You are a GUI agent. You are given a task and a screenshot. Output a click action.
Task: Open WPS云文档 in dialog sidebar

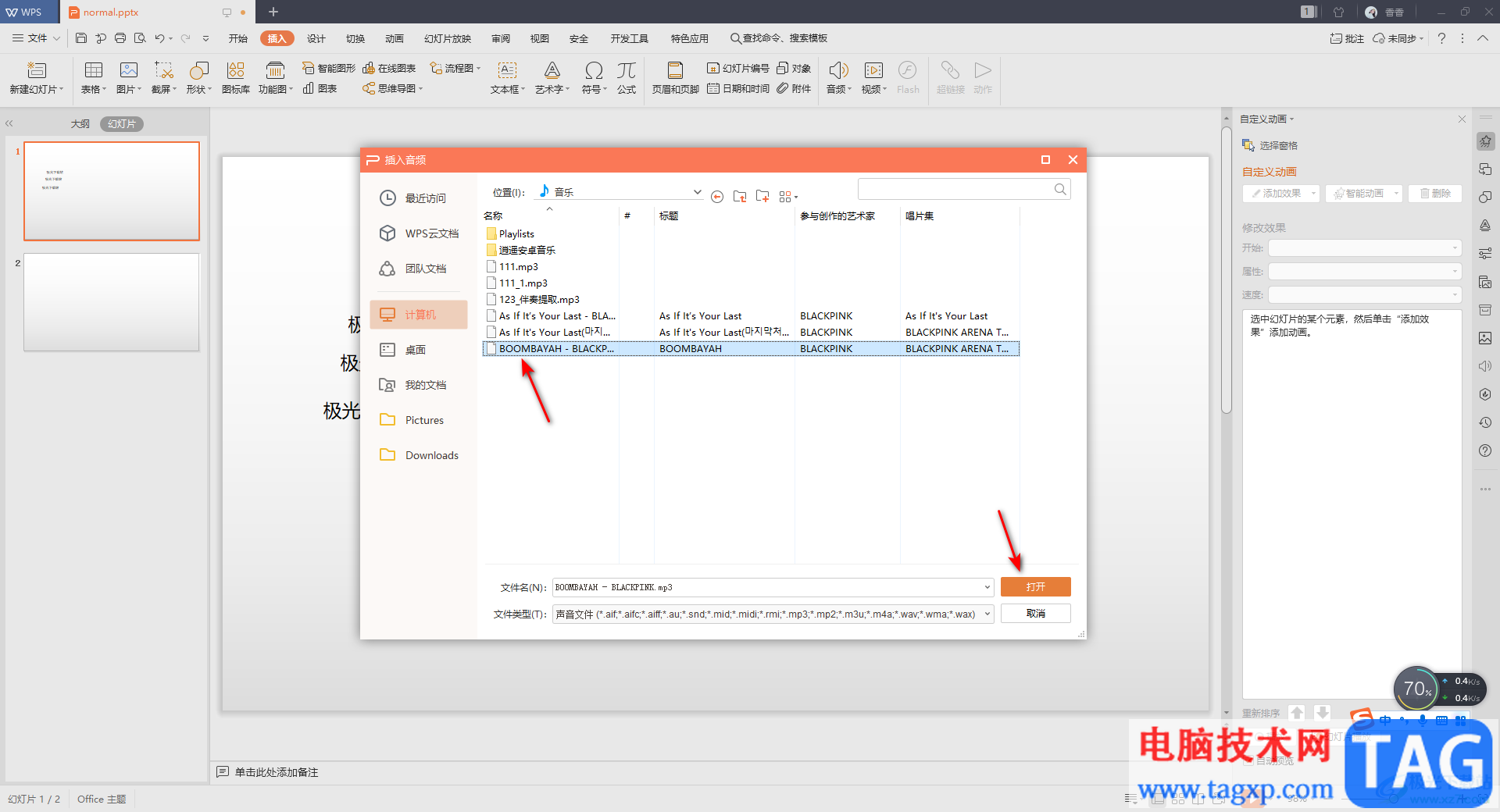[x=419, y=233]
